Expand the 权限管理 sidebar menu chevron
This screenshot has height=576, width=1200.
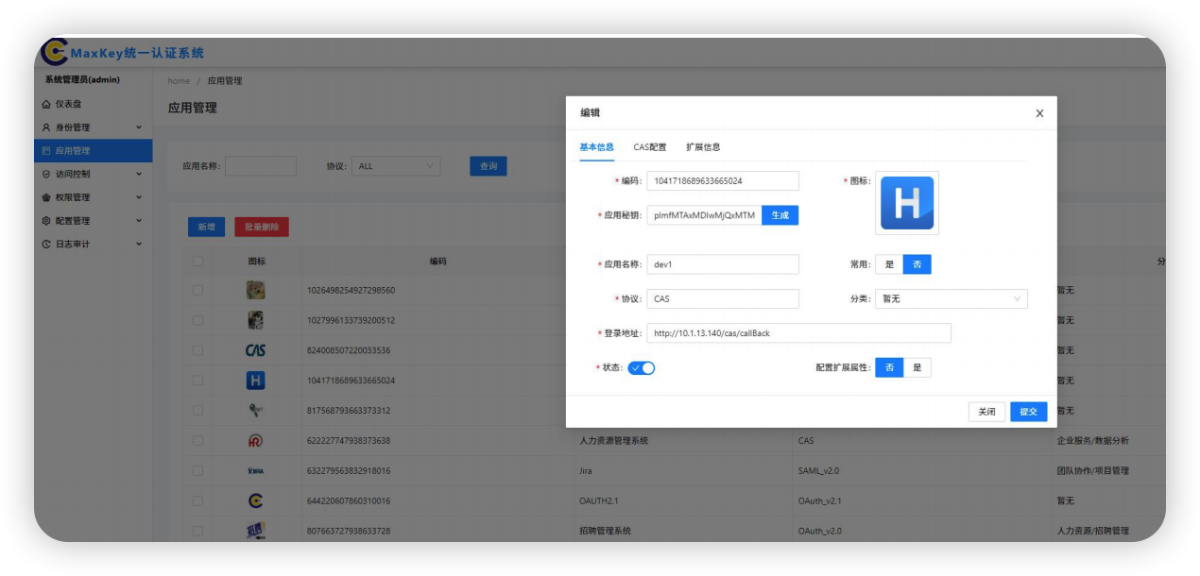[139, 198]
